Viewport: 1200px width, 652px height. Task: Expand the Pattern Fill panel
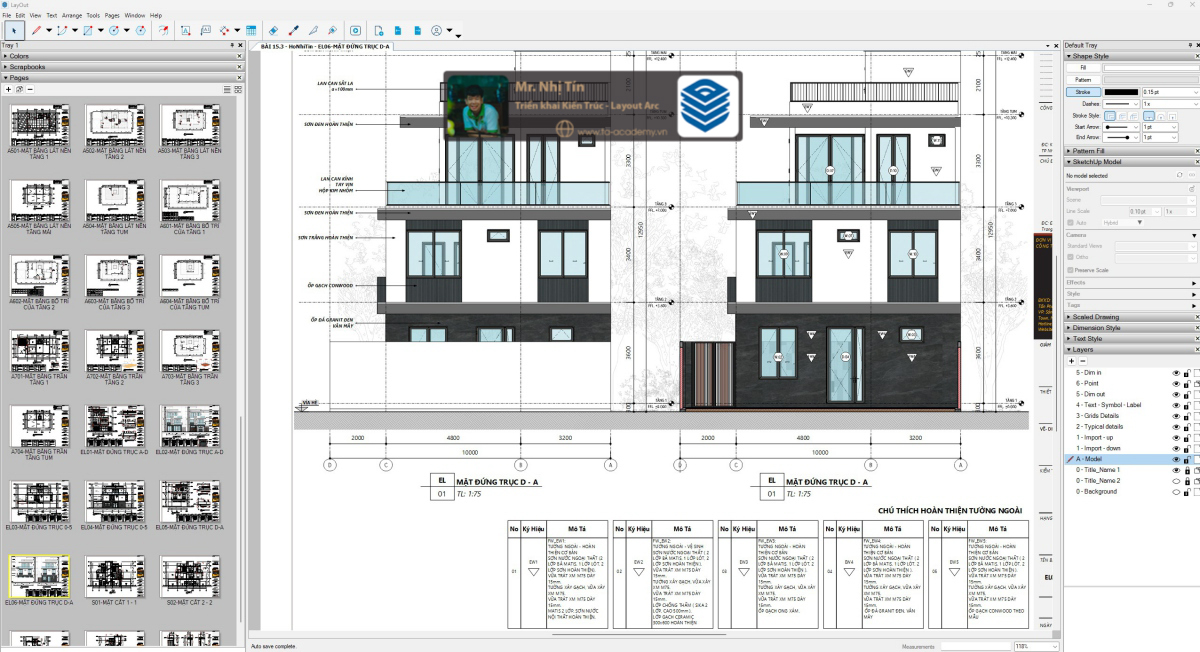1131,151
